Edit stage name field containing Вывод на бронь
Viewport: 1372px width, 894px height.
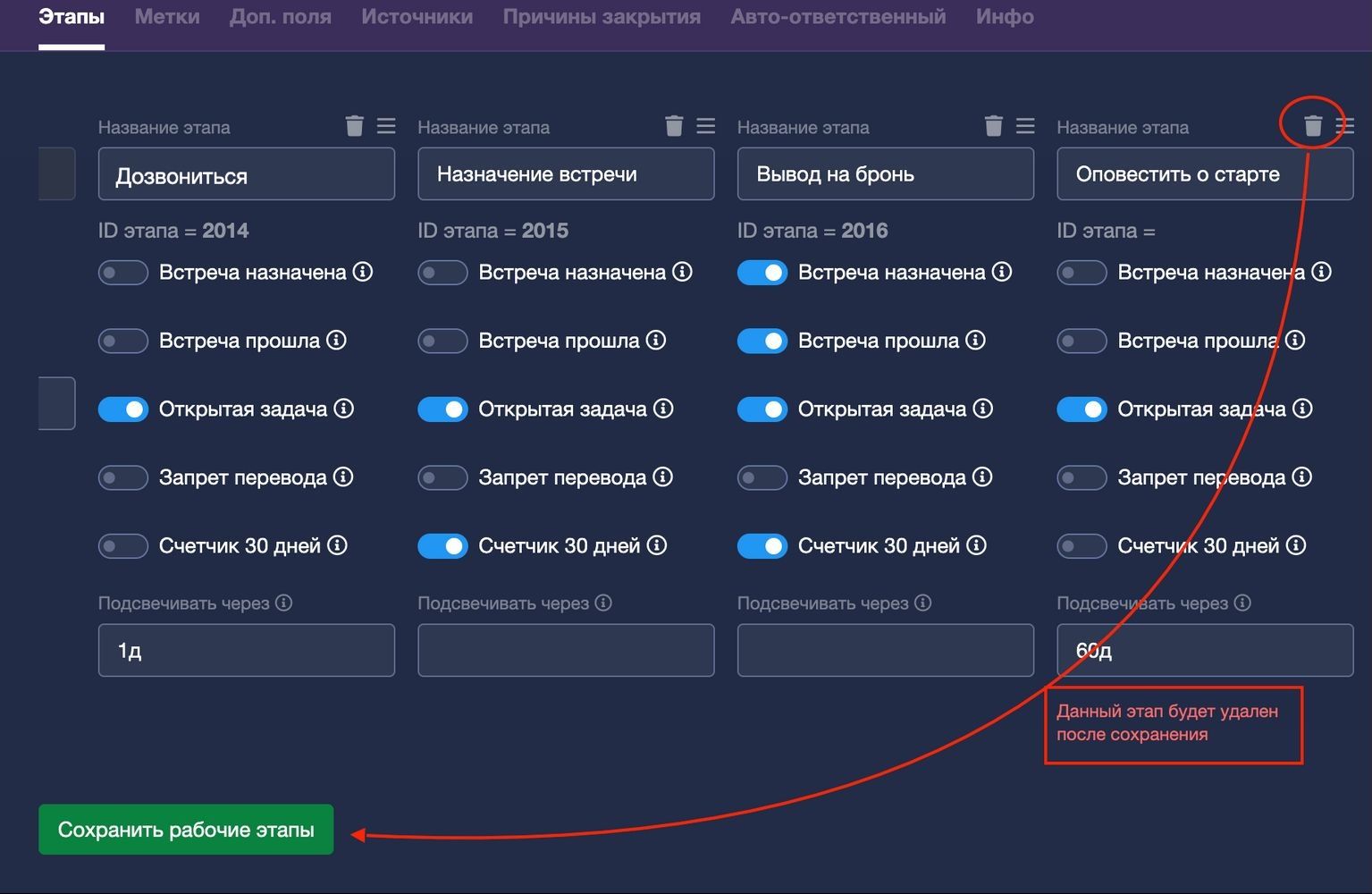886,173
